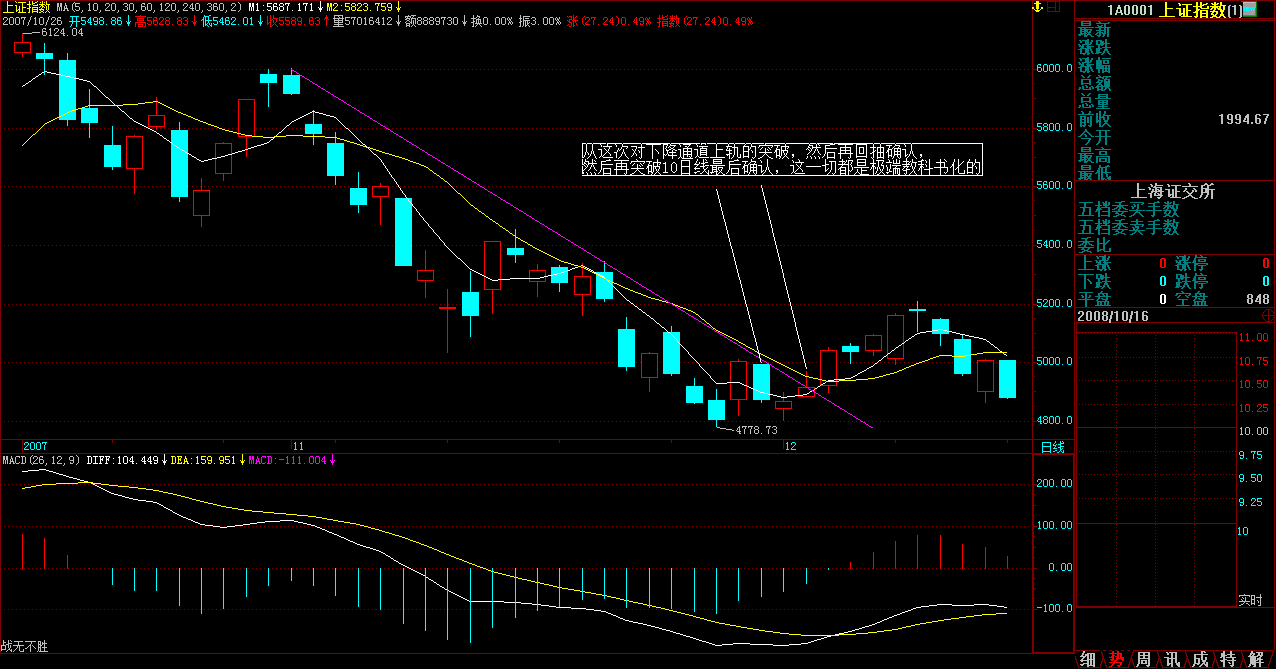Image resolution: width=1276 pixels, height=669 pixels.
Task: Click the red crosshair icon beside 2008/10/16
Action: coord(1267,315)
